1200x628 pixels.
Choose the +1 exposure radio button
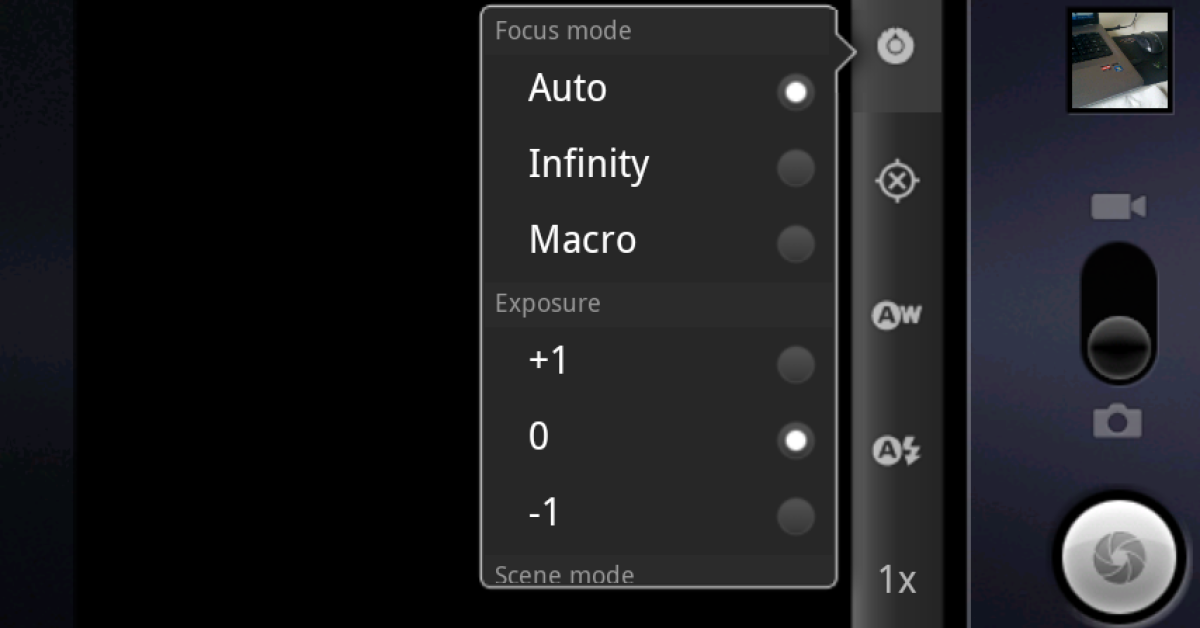pyautogui.click(x=795, y=365)
